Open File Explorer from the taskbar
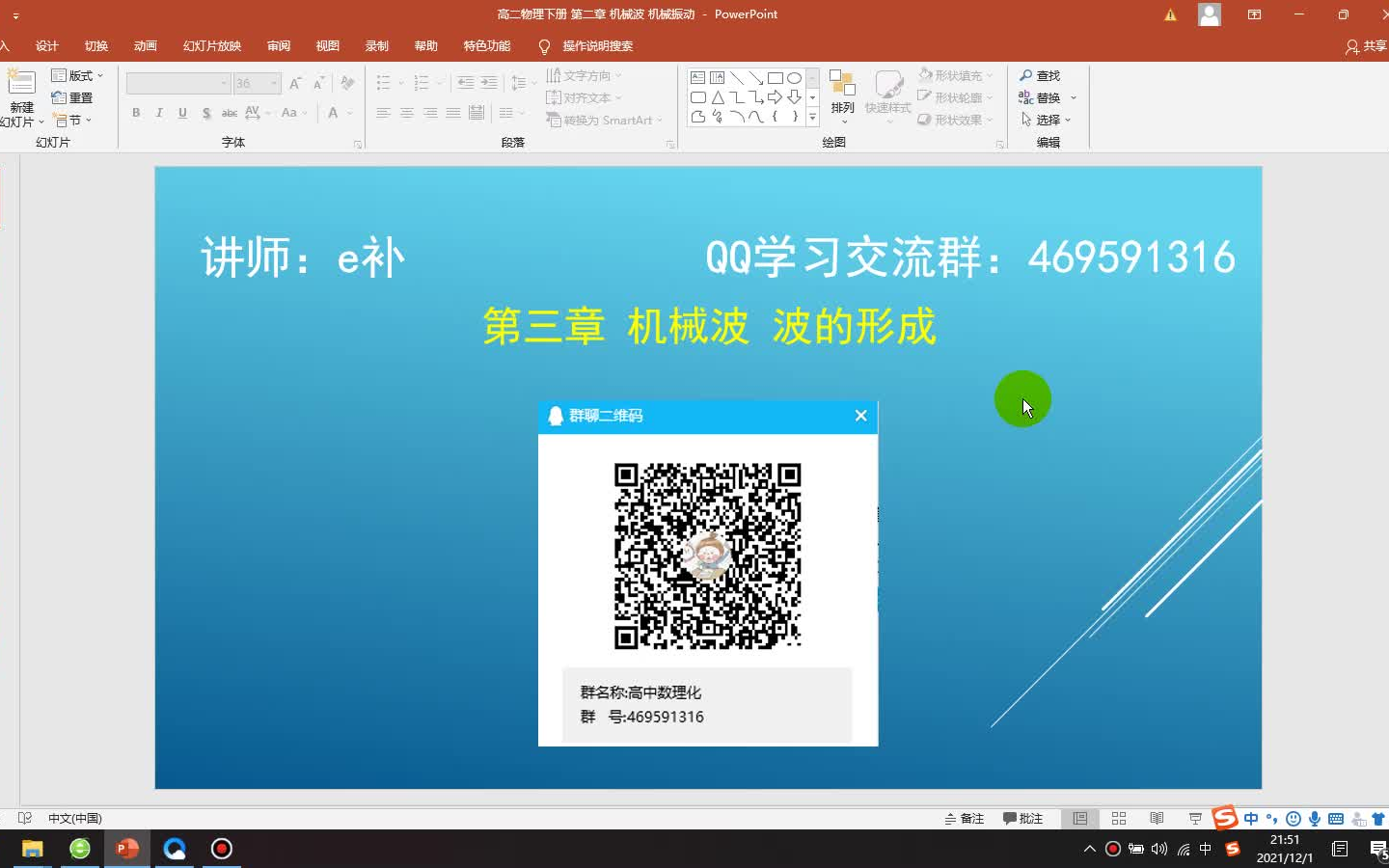 [x=33, y=849]
